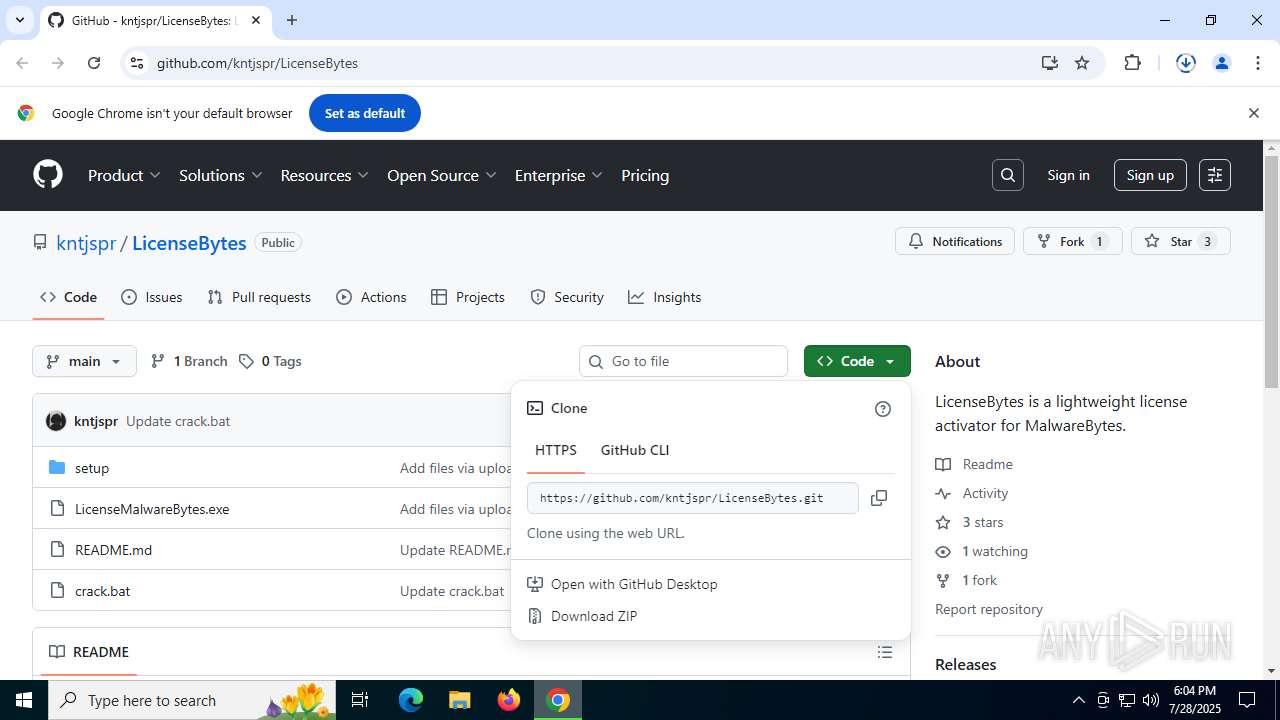This screenshot has height=720, width=1280.
Task: Open the Windows notification center
Action: pyautogui.click(x=1247, y=700)
